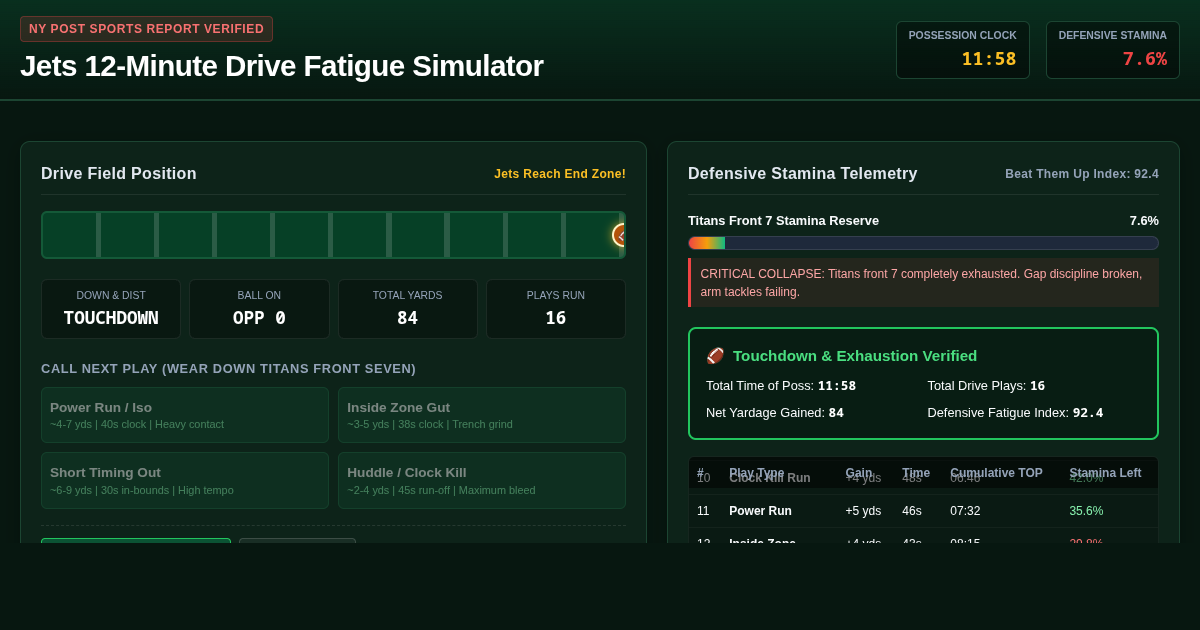Click the Ball On OPP 0 stat card
This screenshot has height=630, width=1200.
click(x=259, y=309)
